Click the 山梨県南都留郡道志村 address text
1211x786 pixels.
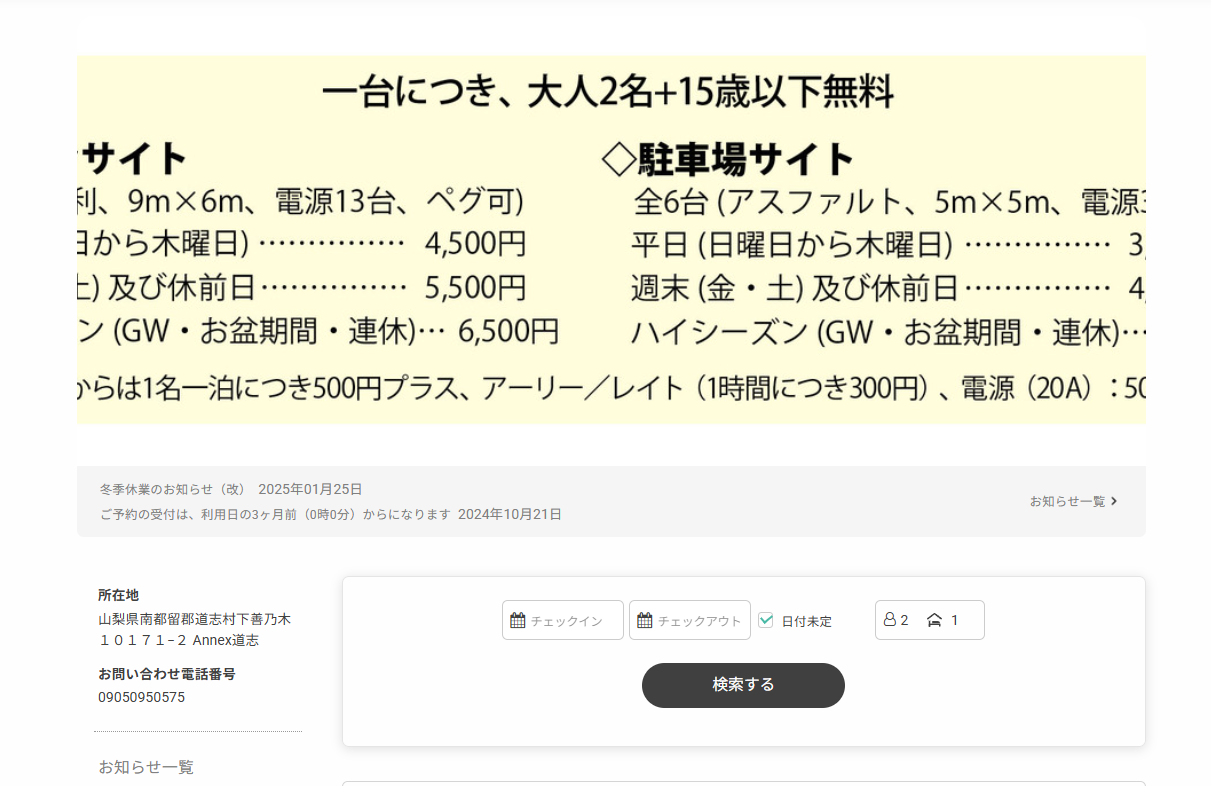click(x=194, y=619)
